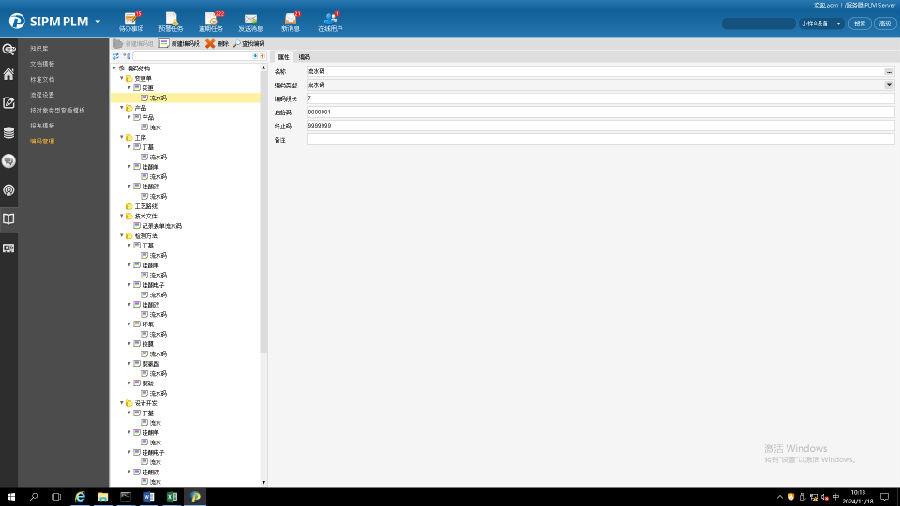
Task: Collapse the 变更单 folder node
Action: pyautogui.click(x=122, y=78)
